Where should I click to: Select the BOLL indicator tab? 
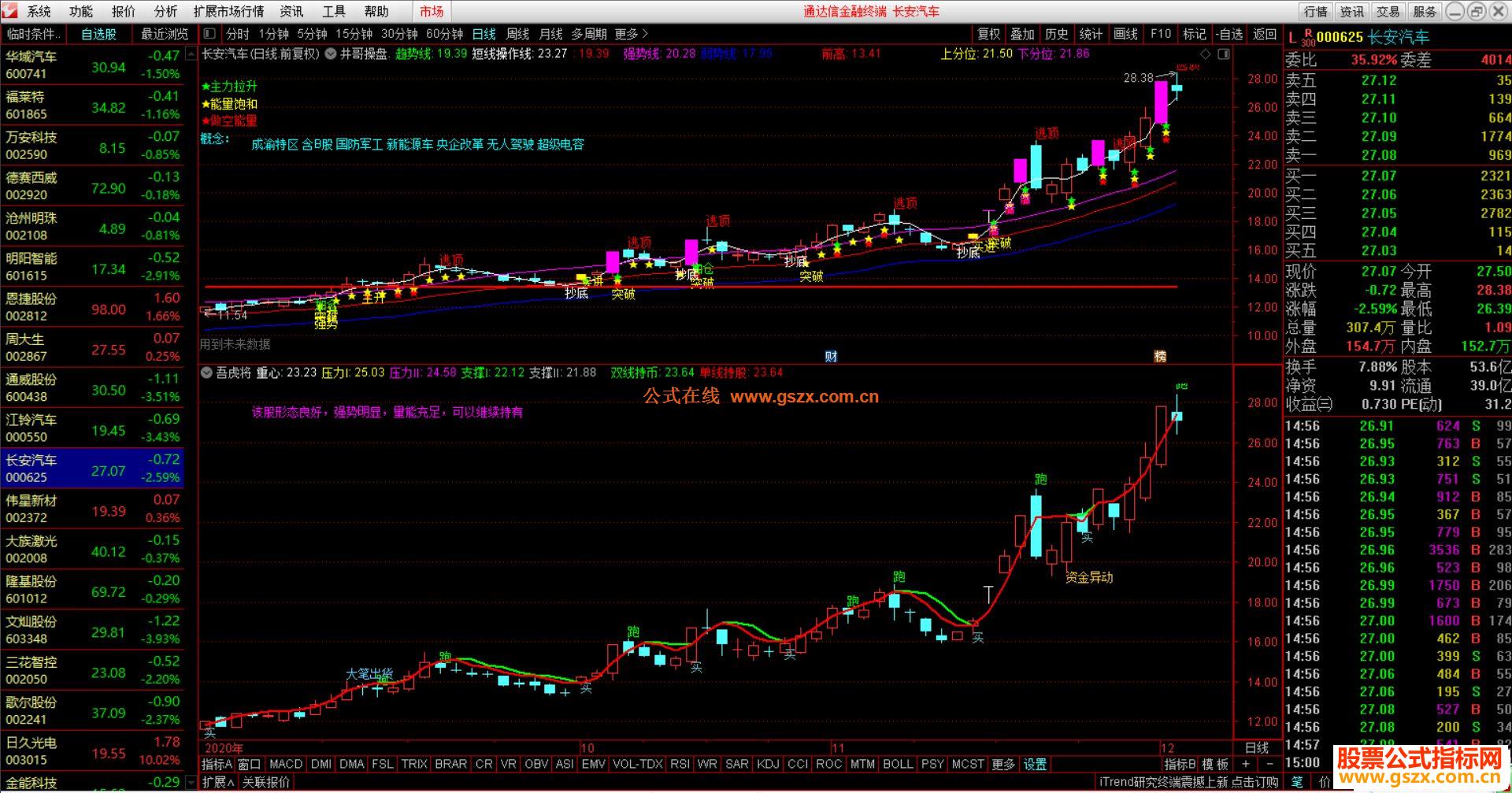point(898,764)
